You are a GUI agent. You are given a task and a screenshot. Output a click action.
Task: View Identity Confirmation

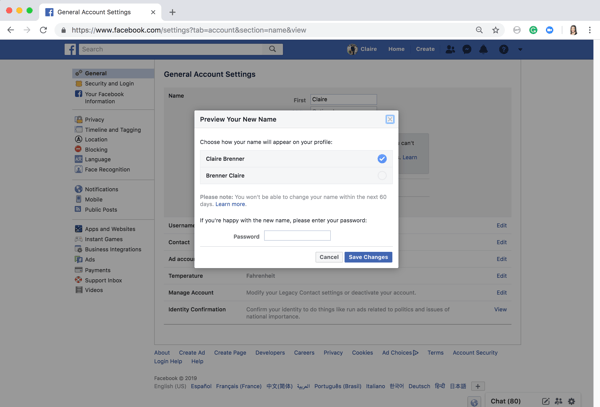pyautogui.click(x=501, y=309)
